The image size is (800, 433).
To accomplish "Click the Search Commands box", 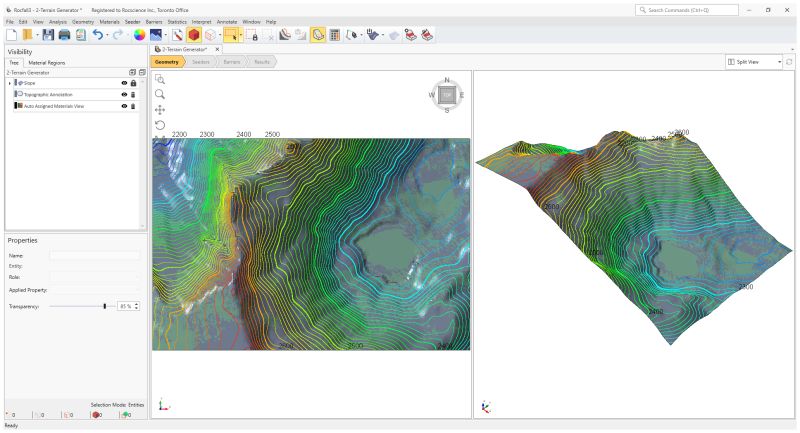I will [x=687, y=10].
